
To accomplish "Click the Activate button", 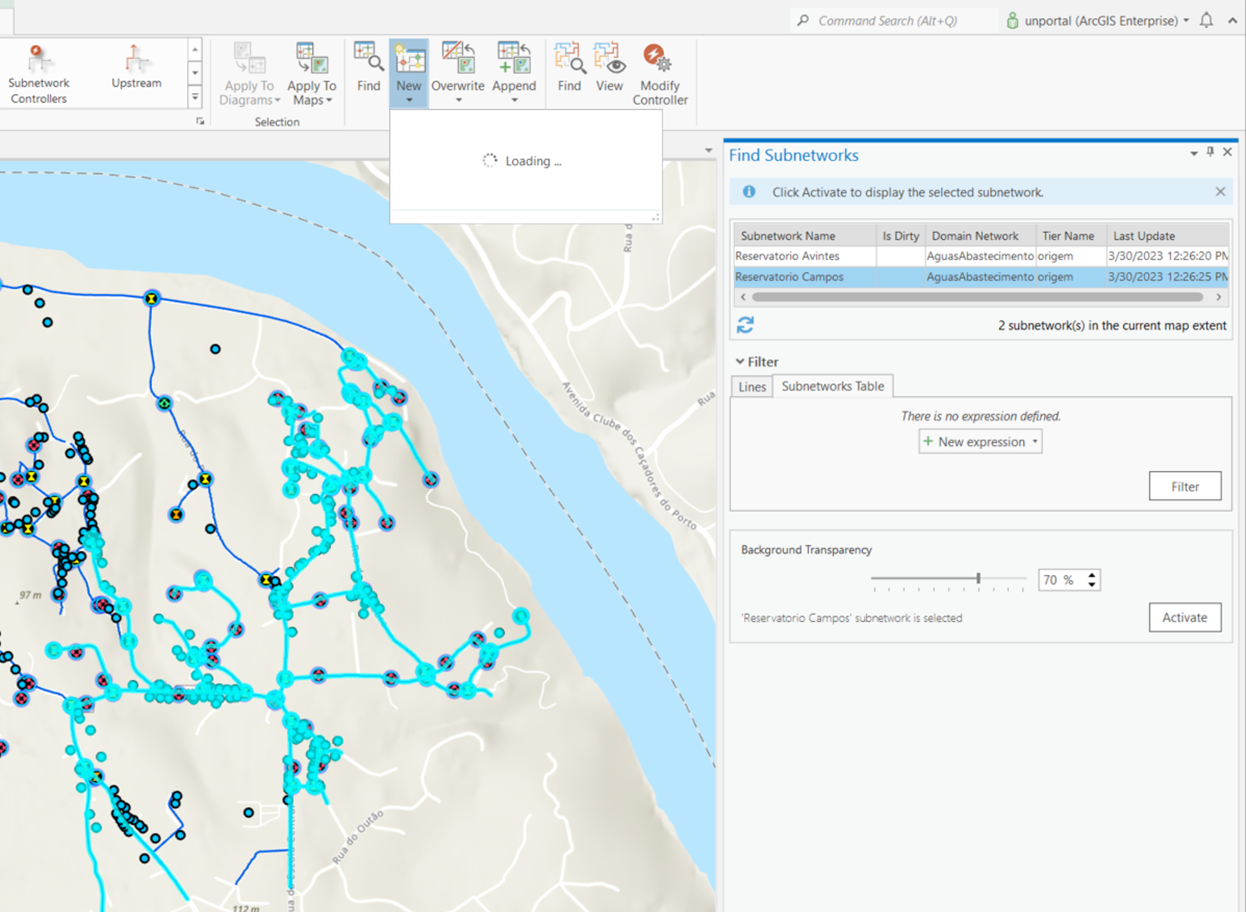I will 1185,617.
